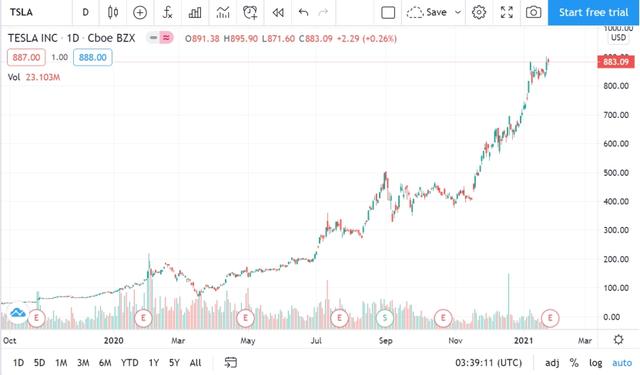
Task: Select the YTD date range
Action: (129, 363)
